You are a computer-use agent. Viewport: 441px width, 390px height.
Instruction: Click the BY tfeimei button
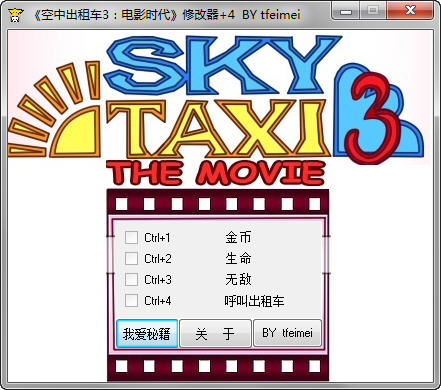click(287, 333)
